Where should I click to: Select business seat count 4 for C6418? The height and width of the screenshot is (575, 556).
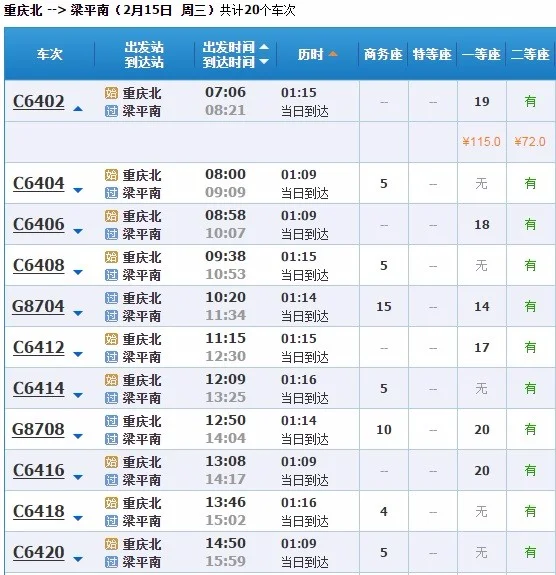click(384, 512)
